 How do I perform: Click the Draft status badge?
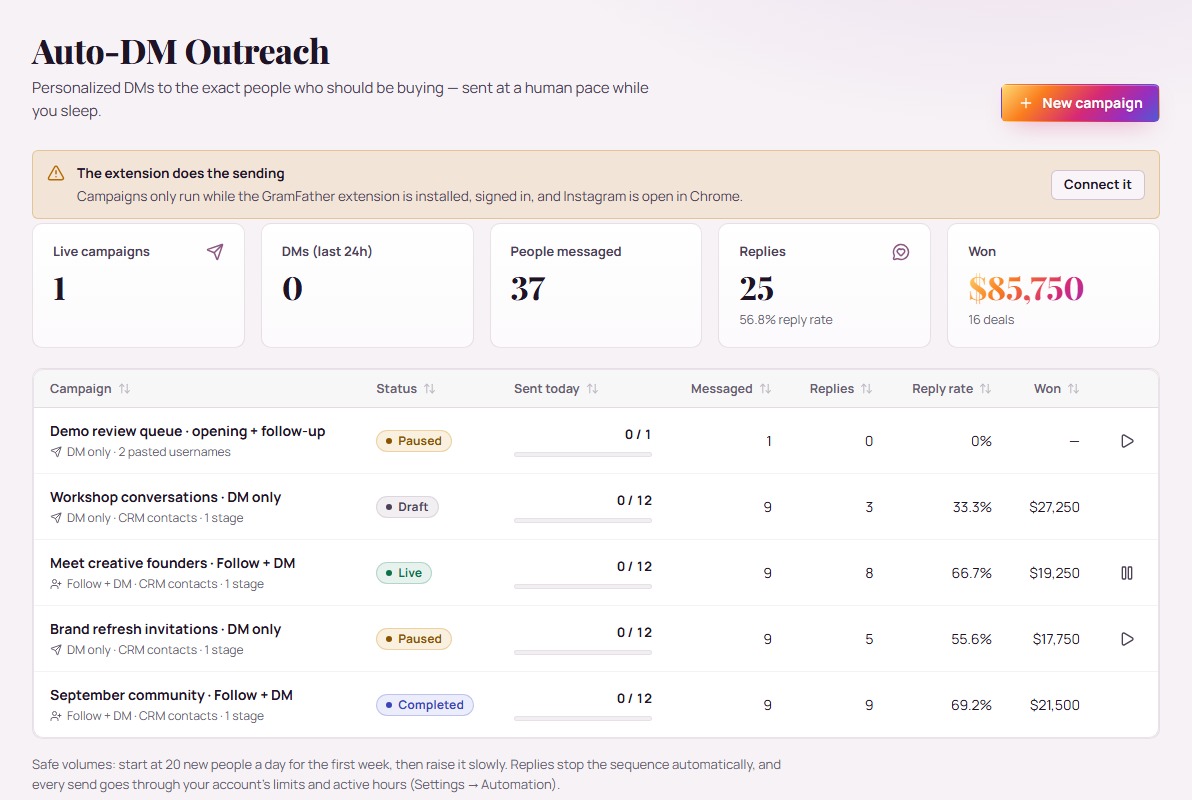coord(407,507)
